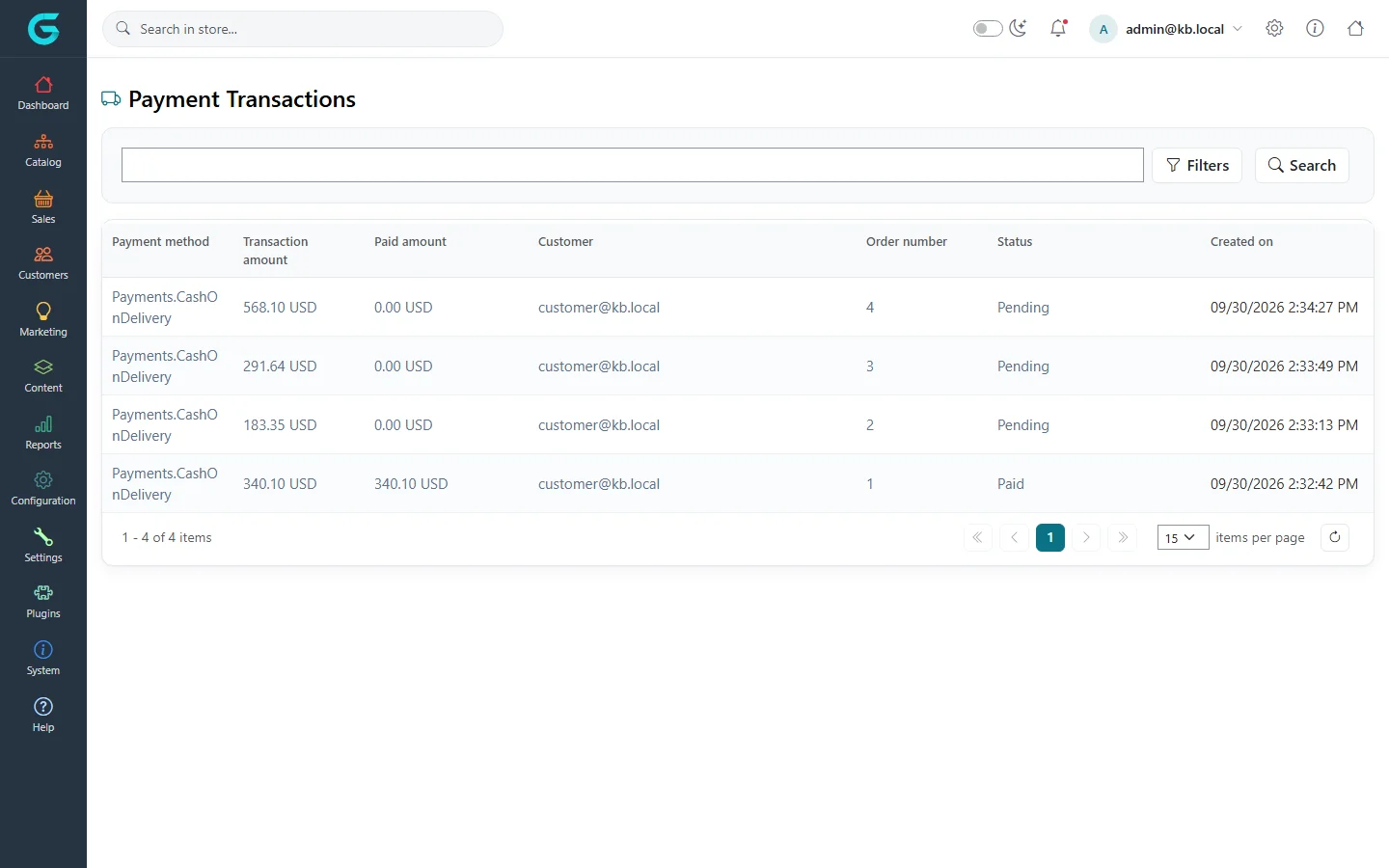Go to the store home icon
Image resolution: width=1389 pixels, height=868 pixels.
tap(1355, 28)
